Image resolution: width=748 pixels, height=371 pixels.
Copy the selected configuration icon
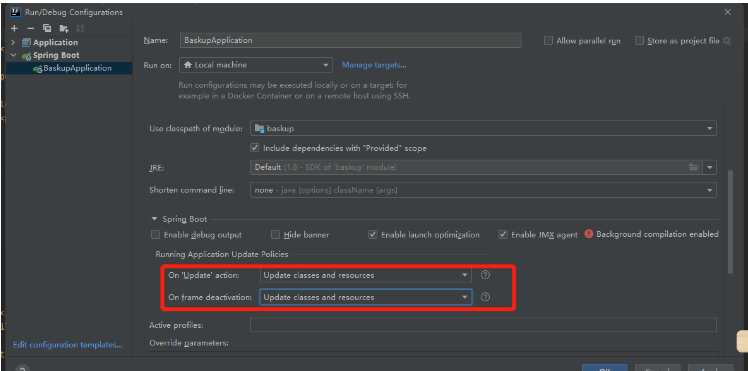47,28
